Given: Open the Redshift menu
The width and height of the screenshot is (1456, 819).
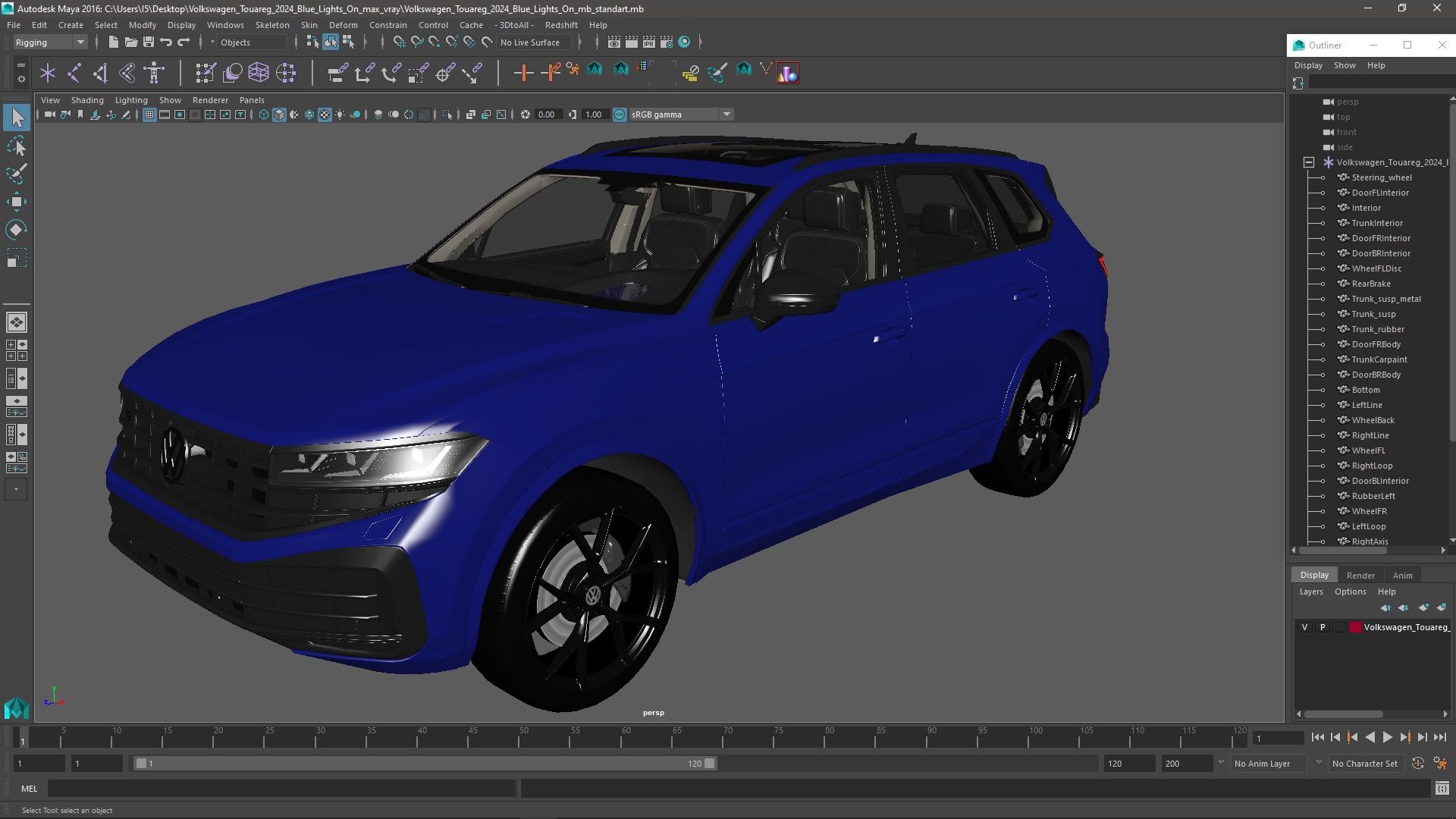Looking at the screenshot, I should (561, 25).
